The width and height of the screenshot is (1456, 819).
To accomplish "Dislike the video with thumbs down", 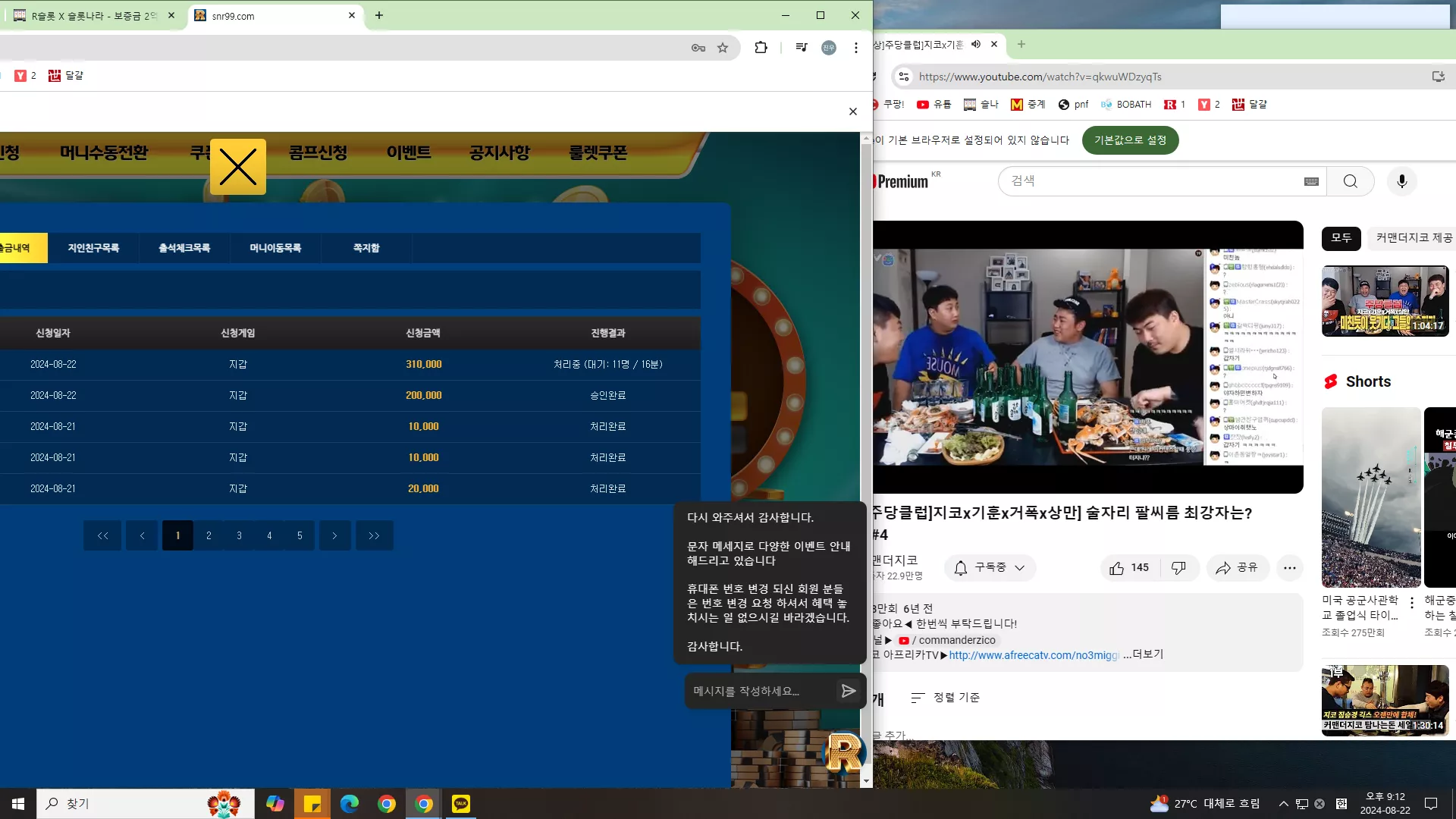I will tap(1179, 568).
